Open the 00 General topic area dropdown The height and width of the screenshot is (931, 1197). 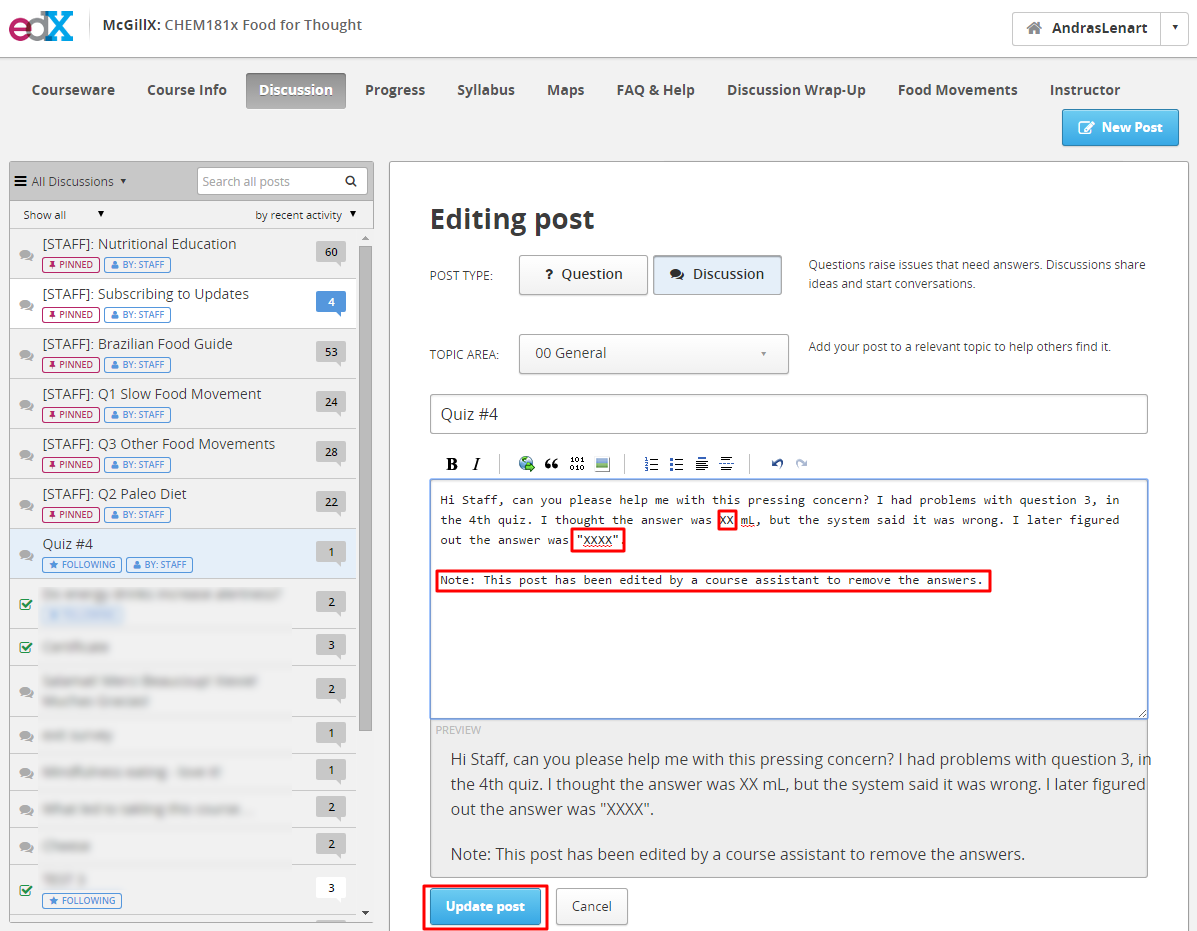(653, 354)
